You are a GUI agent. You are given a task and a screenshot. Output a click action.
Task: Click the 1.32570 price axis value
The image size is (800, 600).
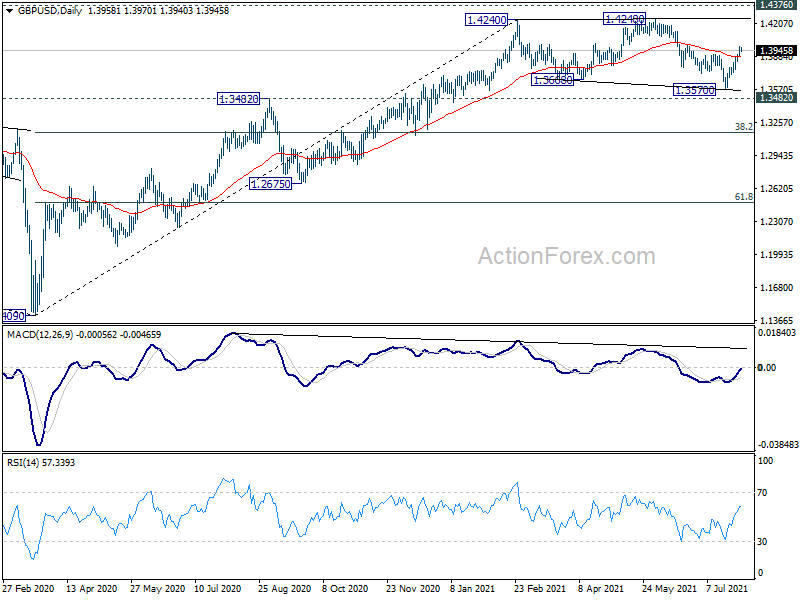(x=777, y=122)
